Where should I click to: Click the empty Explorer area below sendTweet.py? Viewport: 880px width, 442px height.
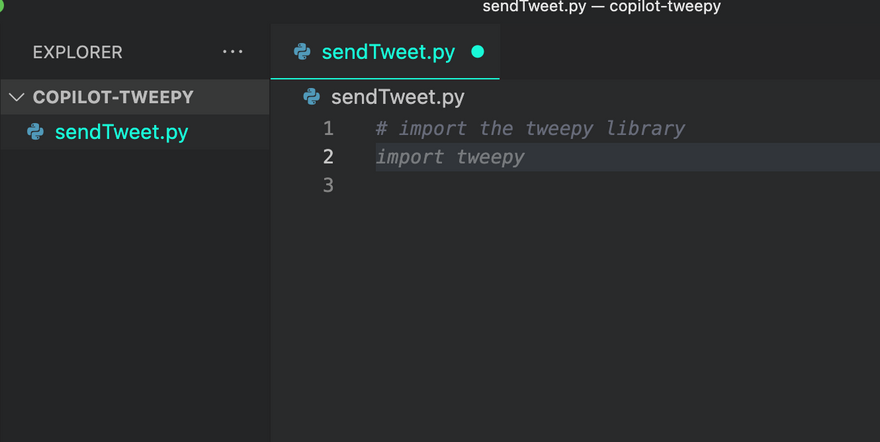135,300
